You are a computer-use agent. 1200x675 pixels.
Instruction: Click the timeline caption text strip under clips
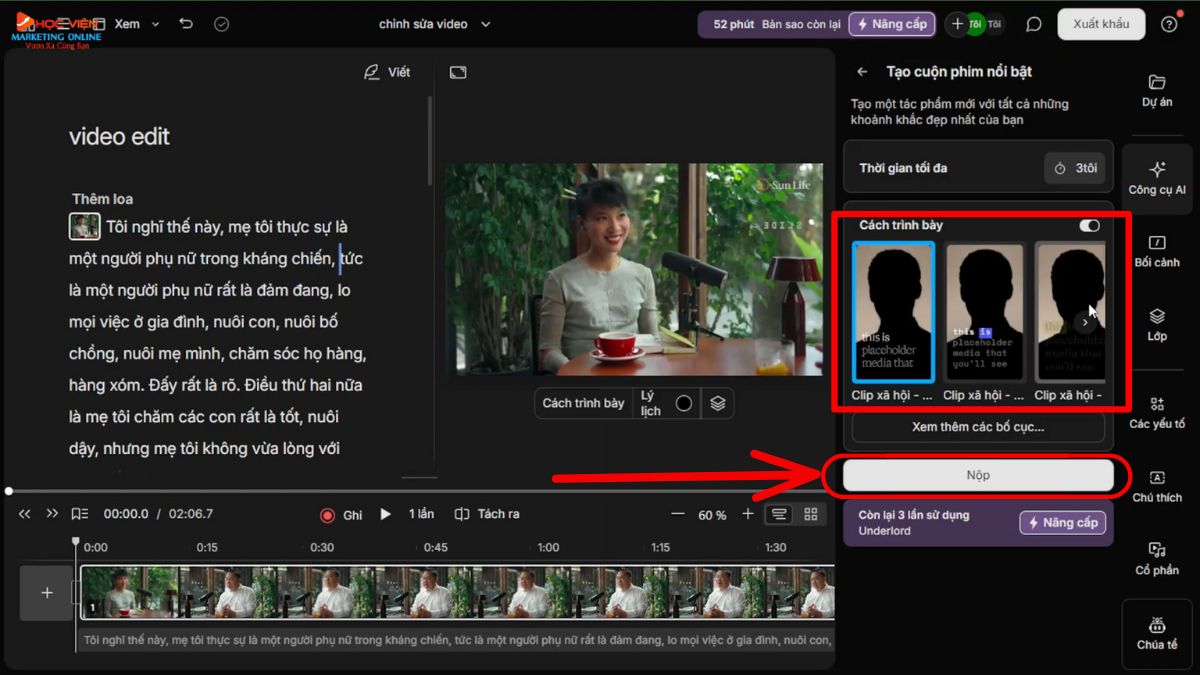(x=456, y=640)
